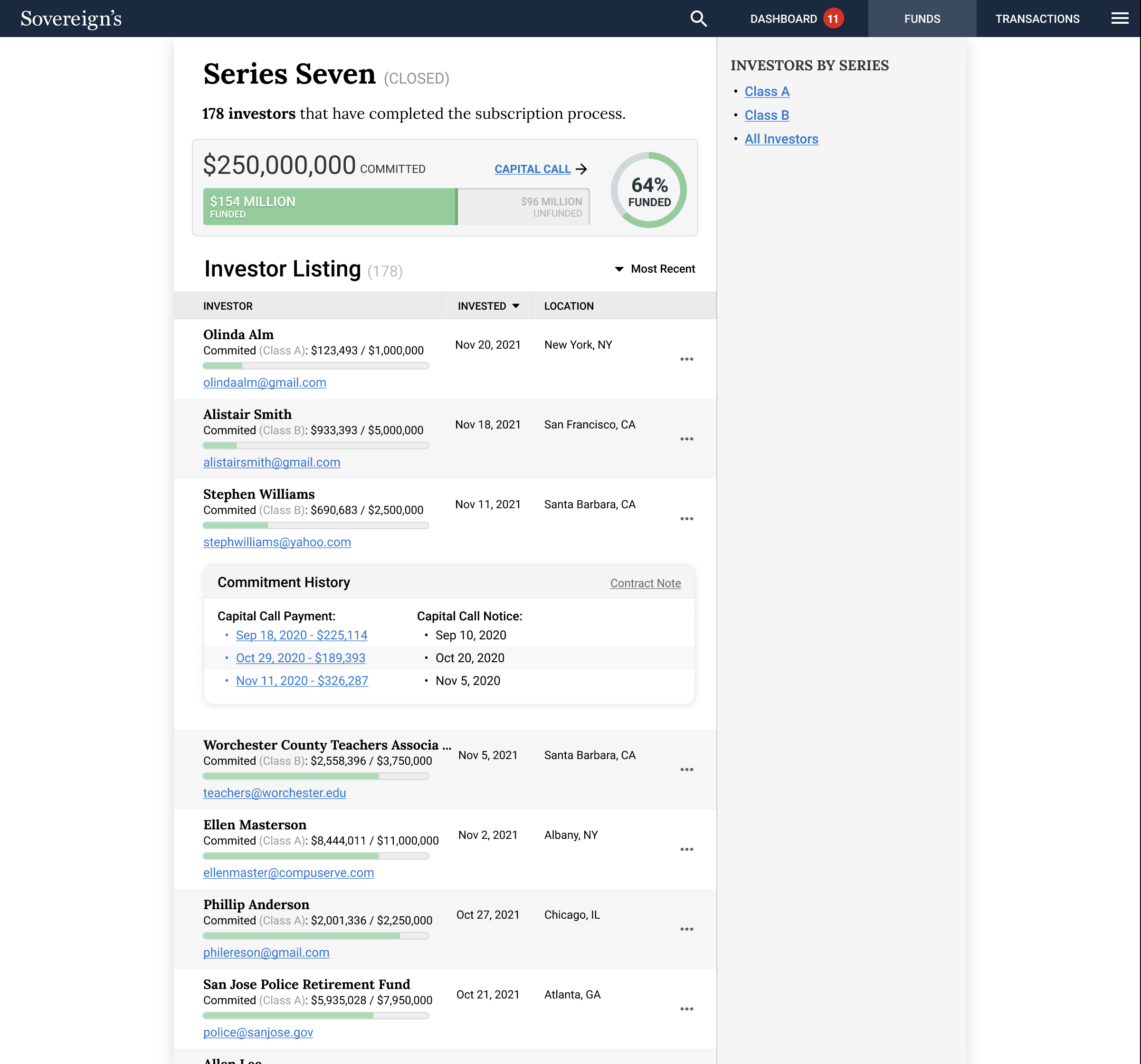Image resolution: width=1141 pixels, height=1064 pixels.
Task: Open the hamburger menu icon
Action: coord(1119,19)
